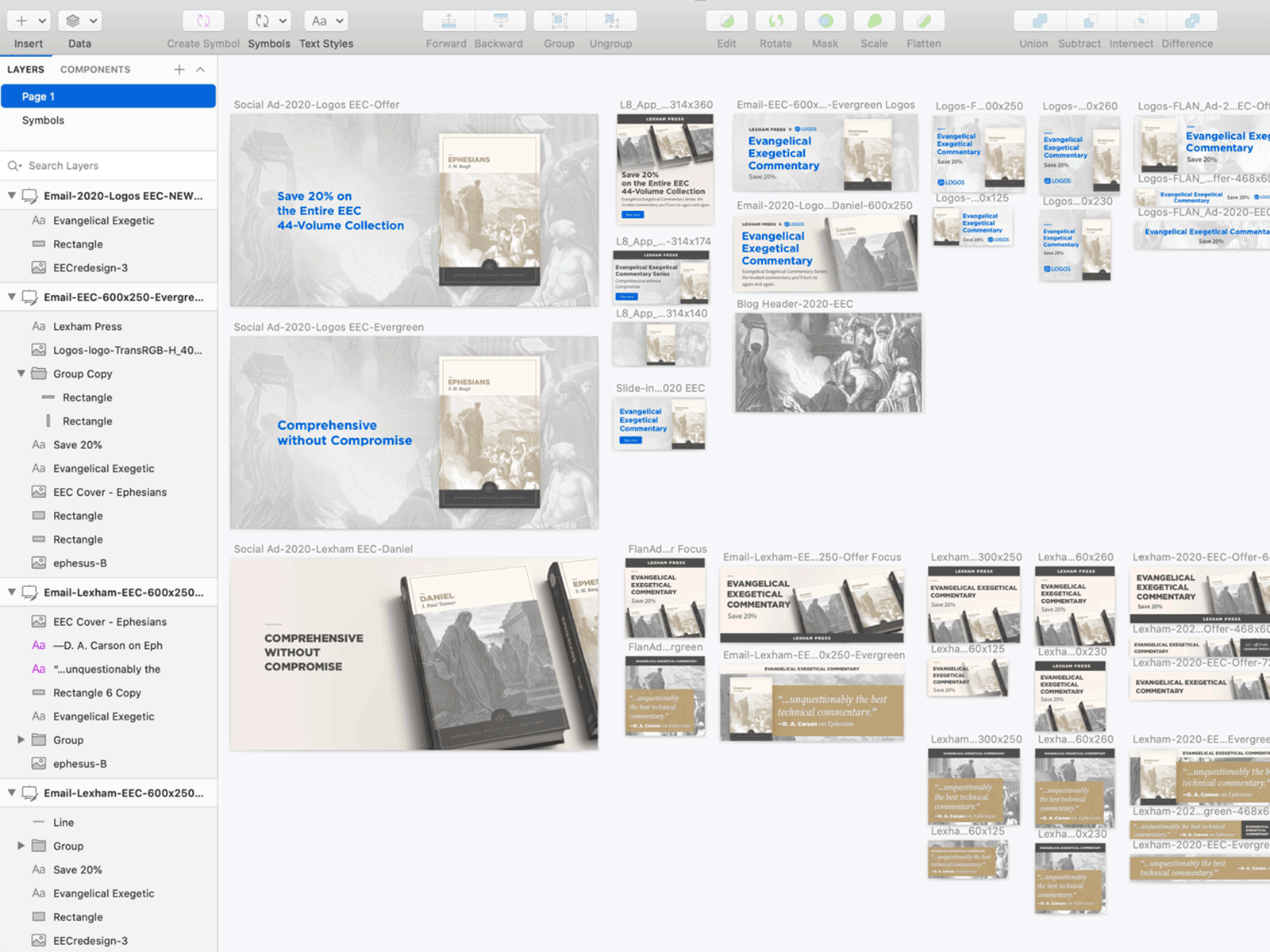Apply the Scale tool

click(874, 21)
